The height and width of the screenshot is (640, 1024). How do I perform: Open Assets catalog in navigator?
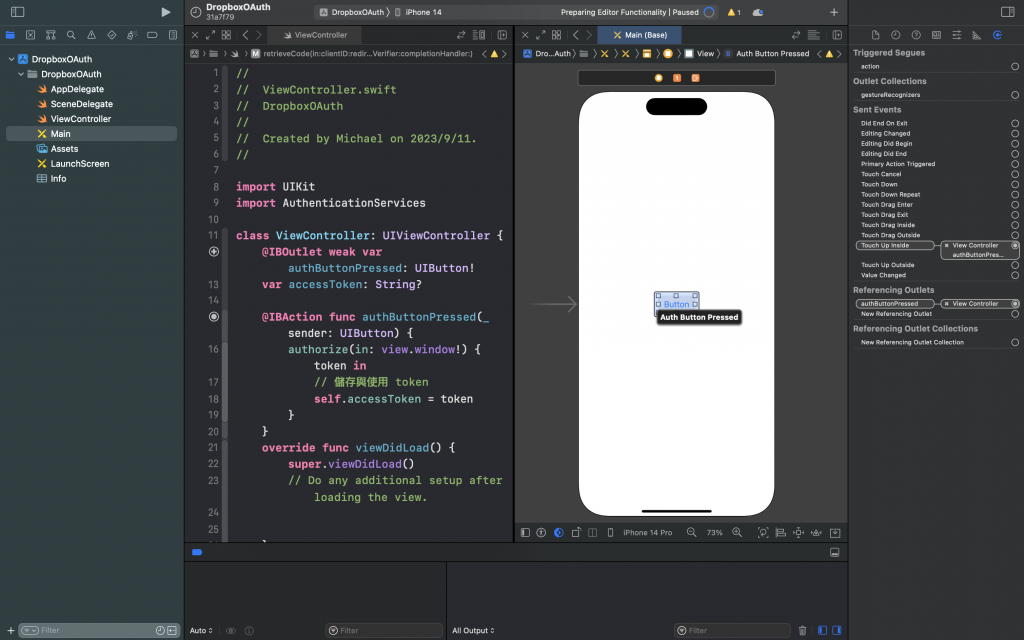64,149
